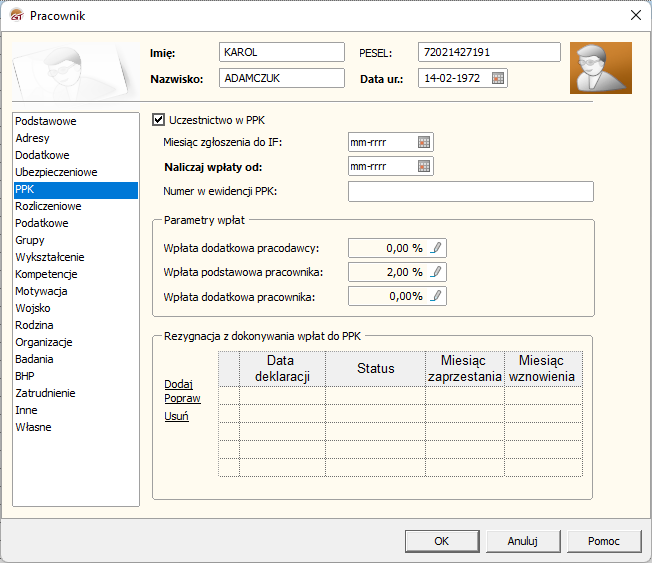
Task: Click the Miesiąc wznowienia column header
Action: pos(543,368)
